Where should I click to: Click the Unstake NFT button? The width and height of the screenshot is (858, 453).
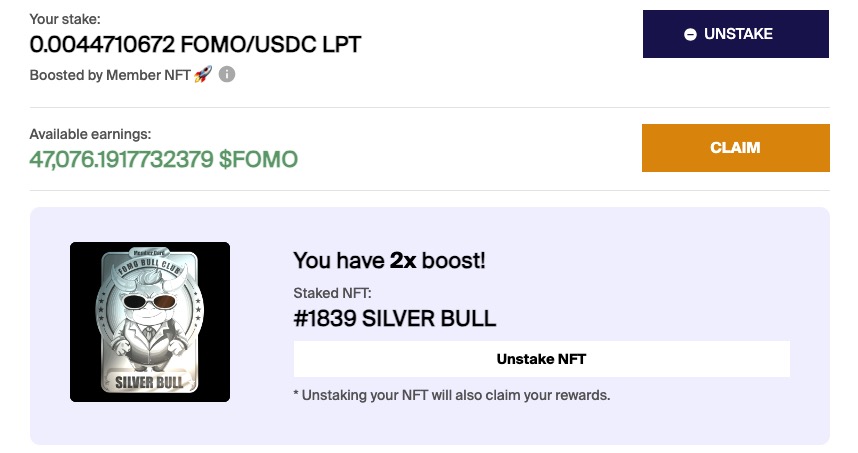point(541,359)
